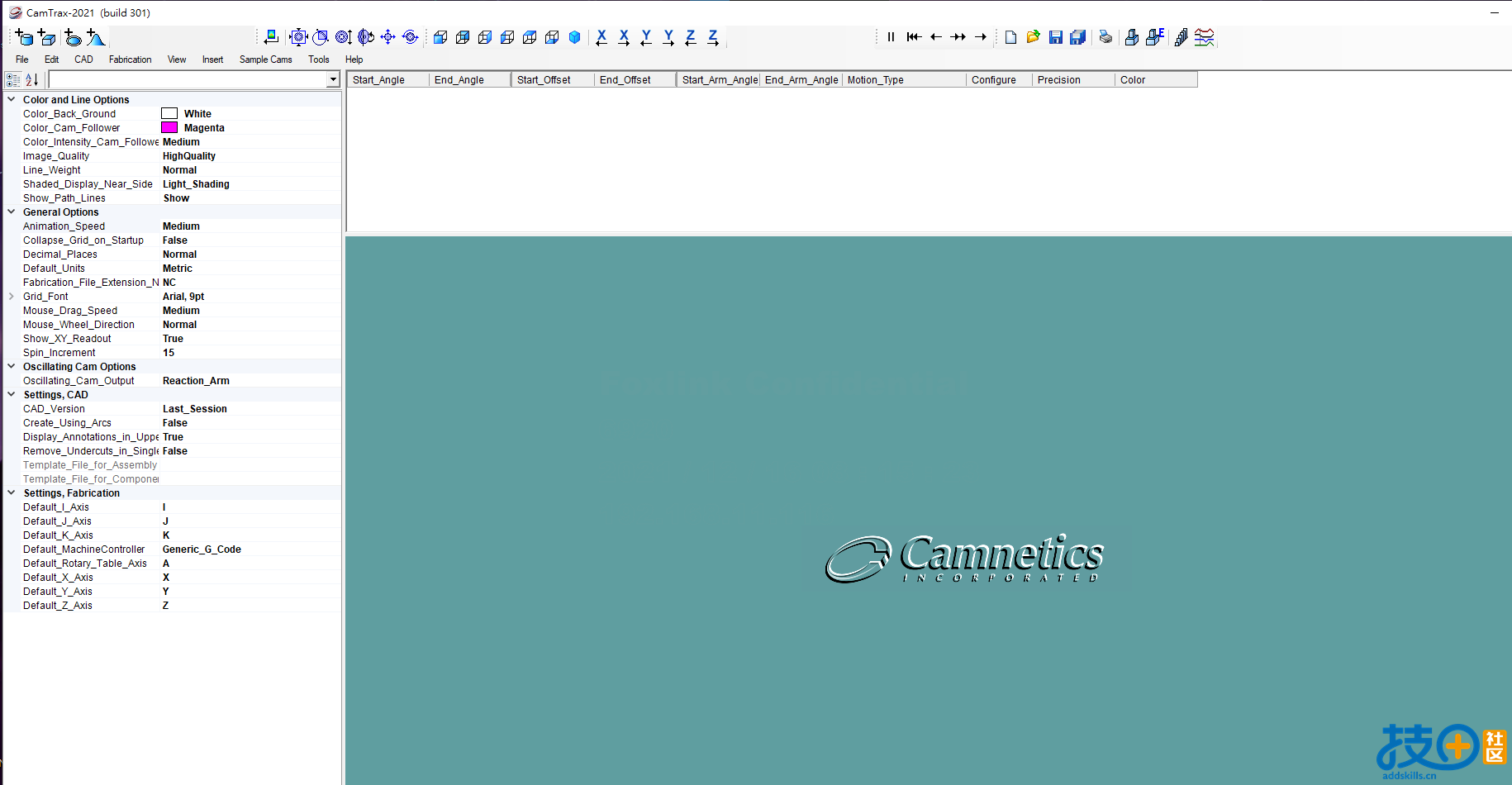Select the solid blue hexagon view icon
The image size is (1512, 785).
click(575, 37)
